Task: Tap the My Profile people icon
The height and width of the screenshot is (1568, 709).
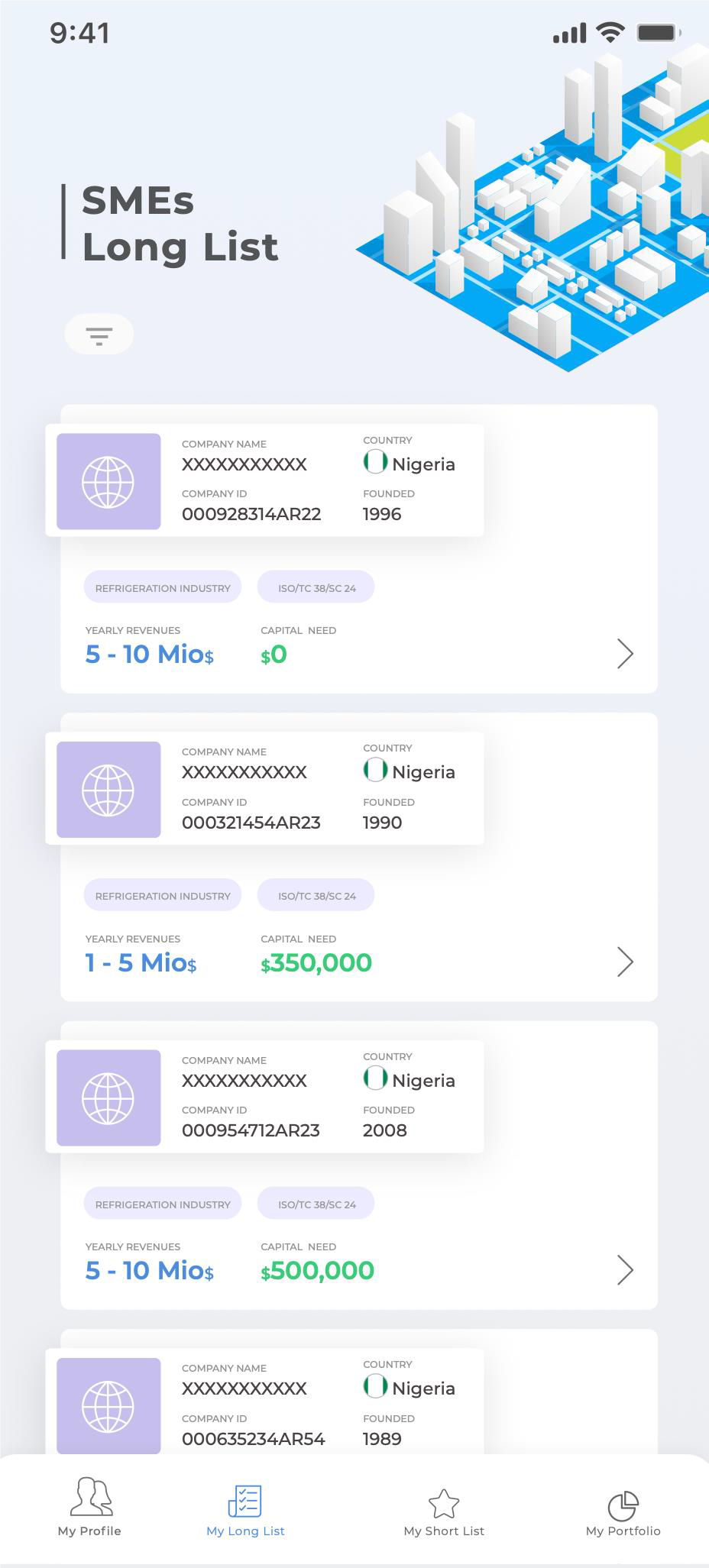Action: [91, 1497]
